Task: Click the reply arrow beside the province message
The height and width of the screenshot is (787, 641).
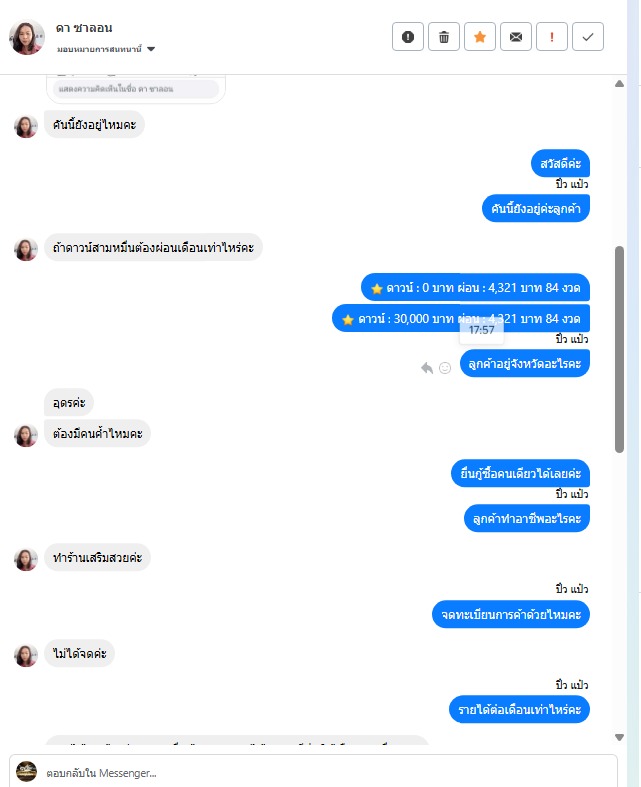Action: [427, 368]
